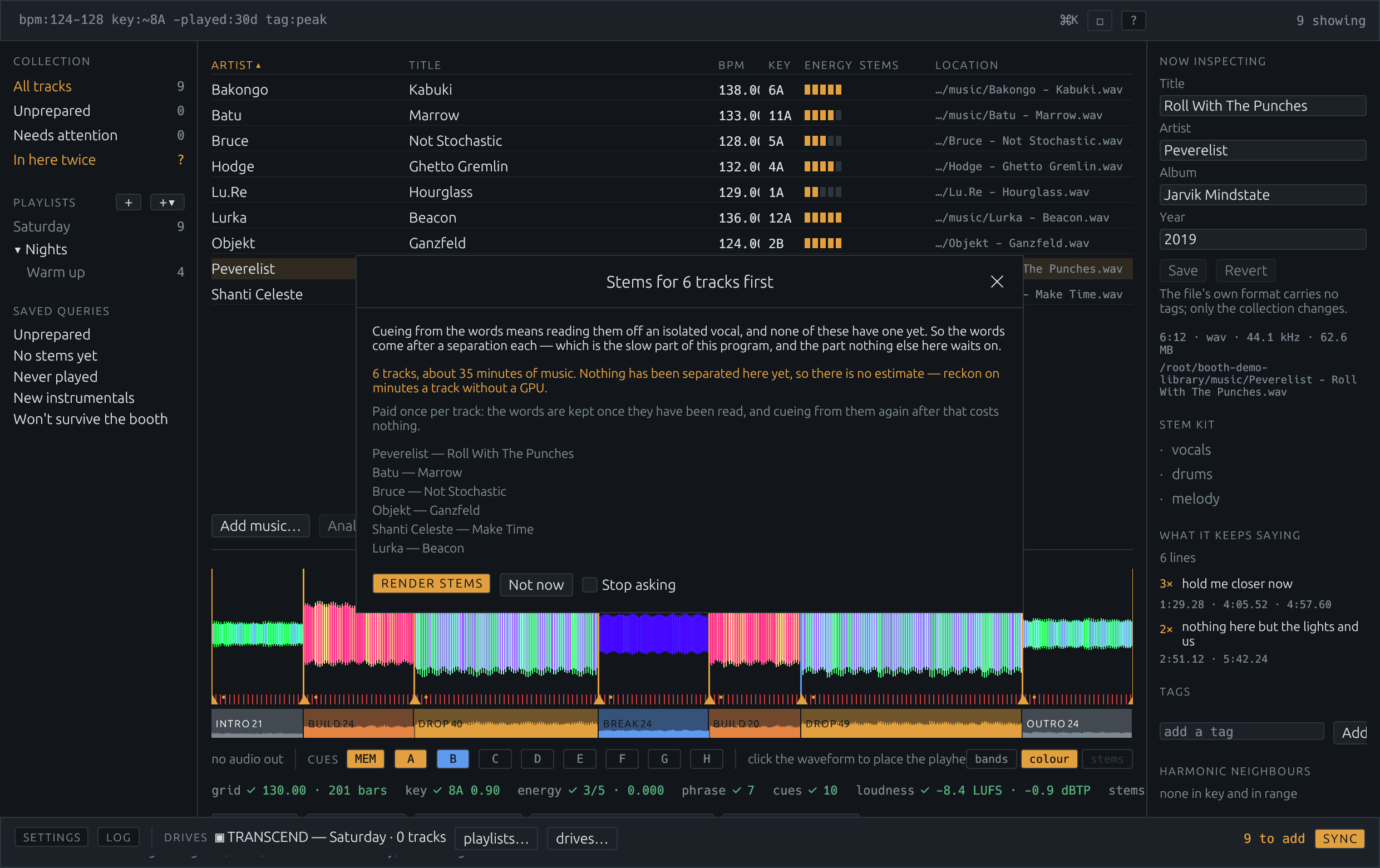Save the track metadata
The width and height of the screenshot is (1380, 868).
pyautogui.click(x=1183, y=270)
